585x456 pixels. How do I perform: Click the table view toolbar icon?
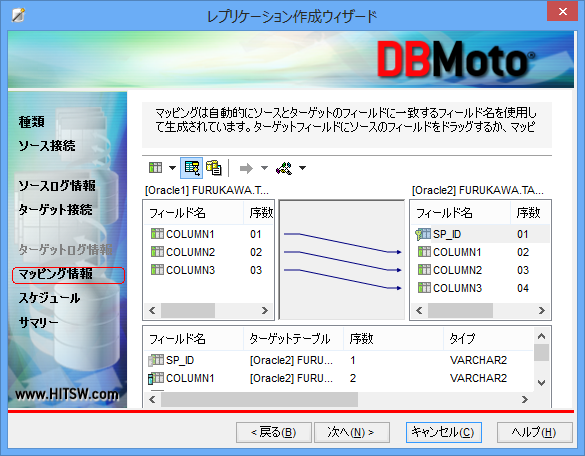click(156, 168)
